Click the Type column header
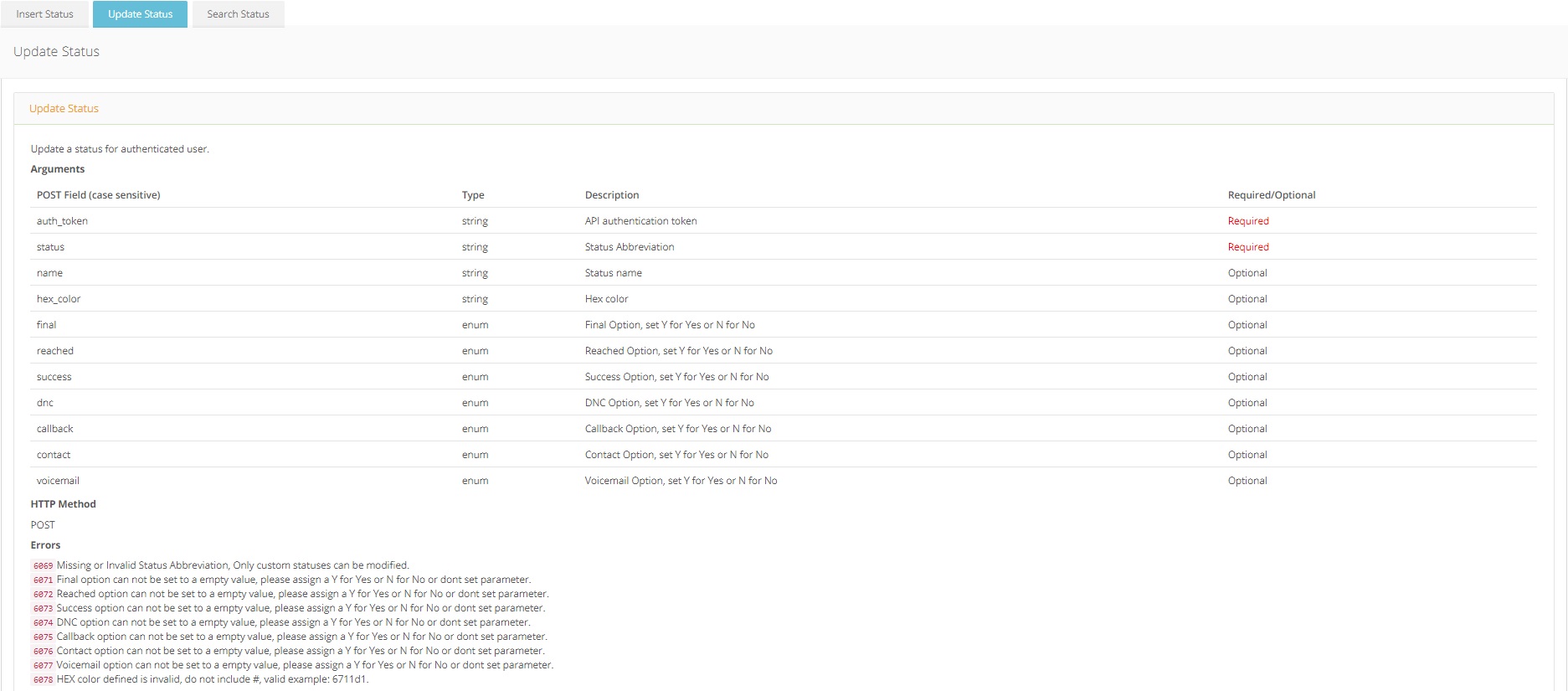This screenshot has height=691, width=1568. pyautogui.click(x=473, y=195)
